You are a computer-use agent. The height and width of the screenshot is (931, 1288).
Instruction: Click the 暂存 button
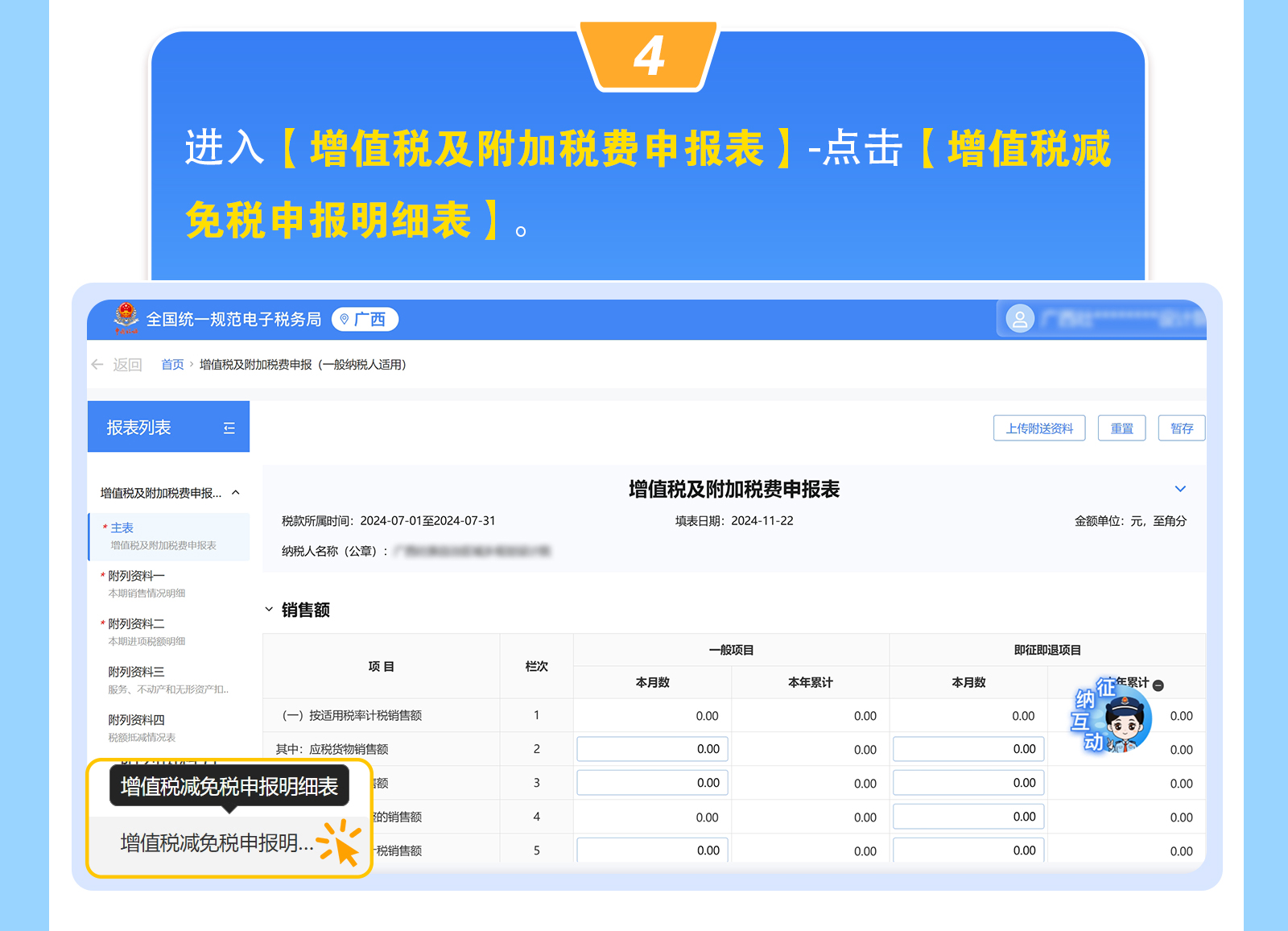tap(1181, 428)
